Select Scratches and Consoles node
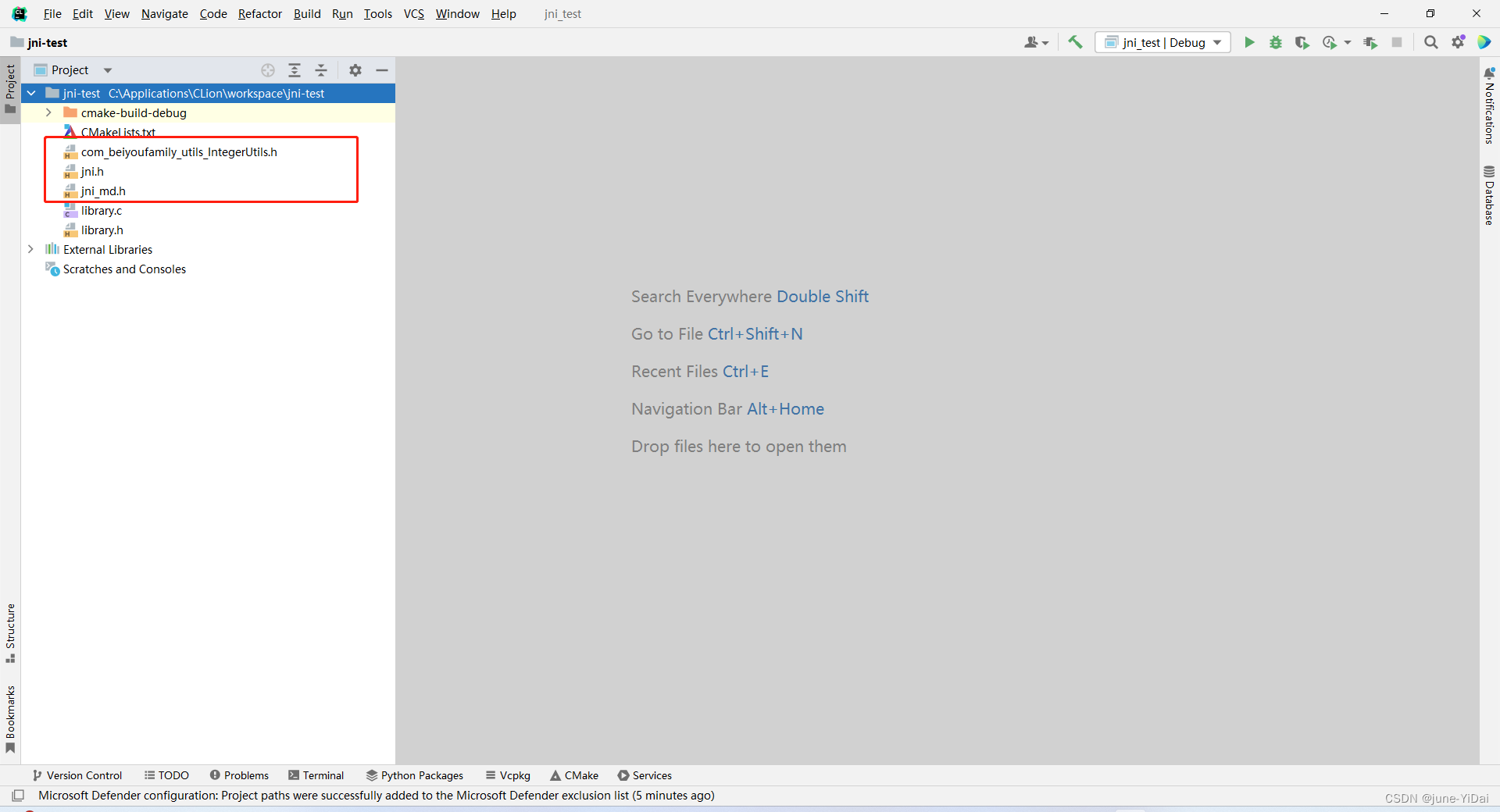This screenshot has width=1500, height=812. click(x=124, y=269)
